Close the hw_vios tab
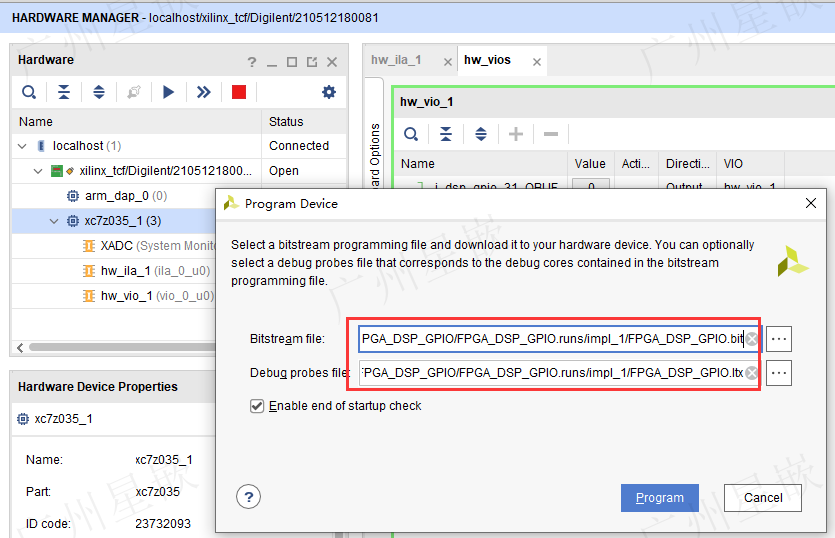835x538 pixels. click(x=537, y=62)
